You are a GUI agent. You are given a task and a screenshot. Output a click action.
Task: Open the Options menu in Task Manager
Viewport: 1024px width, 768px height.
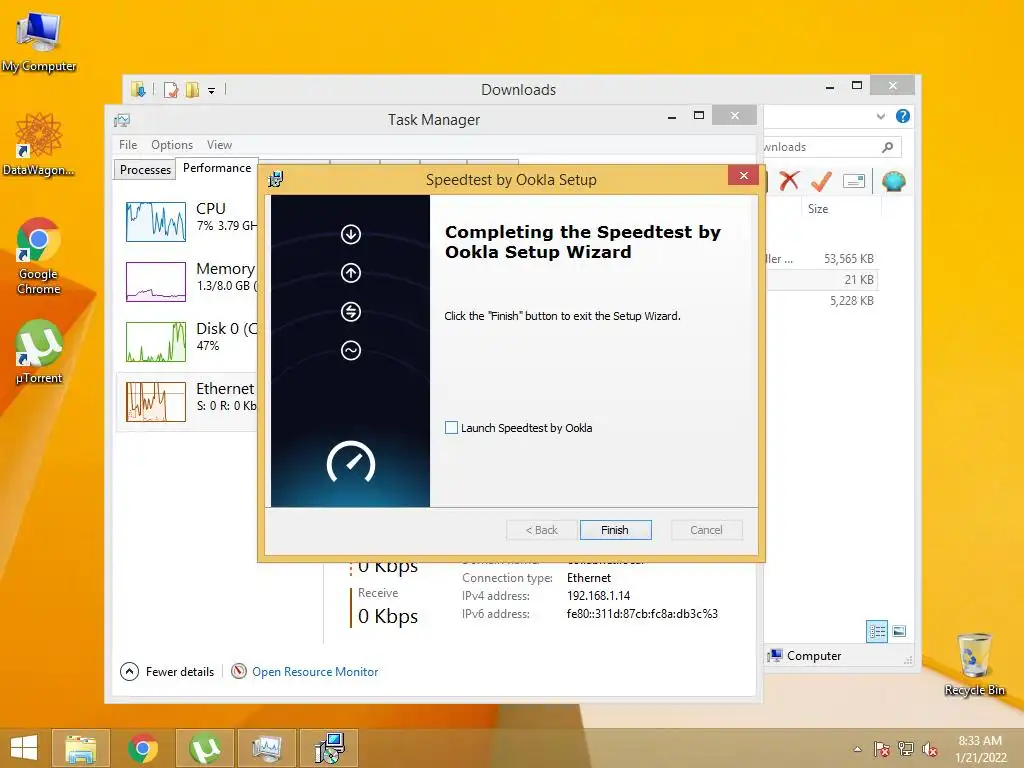tap(172, 144)
